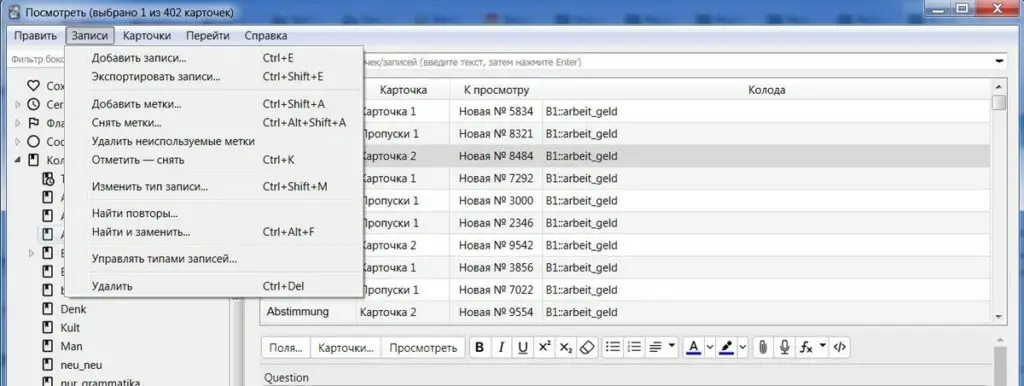1024x386 pixels.
Task: Toggle bold formatting in the editor
Action: (479, 347)
